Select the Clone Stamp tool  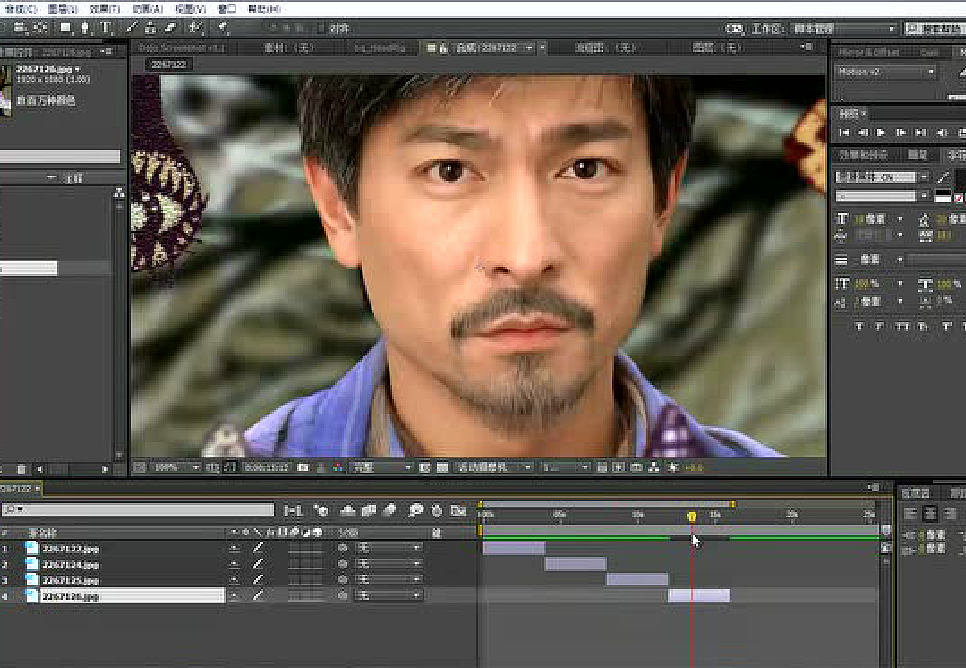click(x=150, y=28)
